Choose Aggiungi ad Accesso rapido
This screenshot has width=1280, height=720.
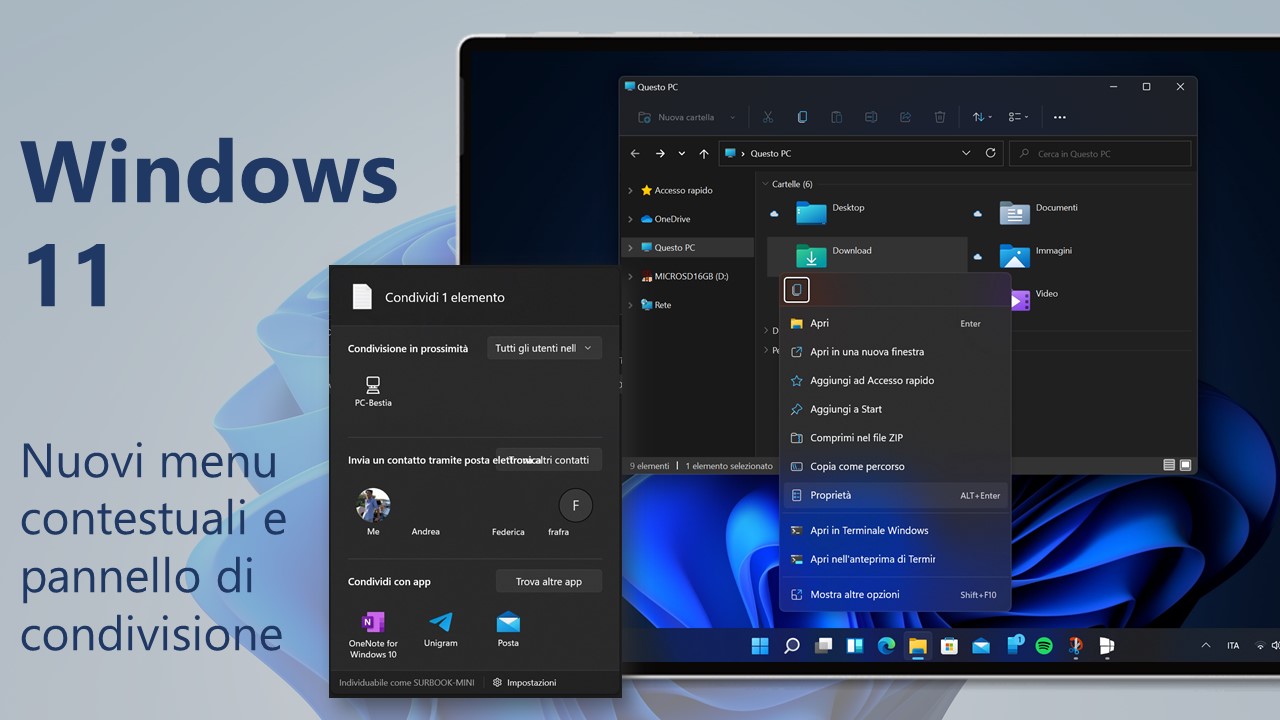[895, 380]
